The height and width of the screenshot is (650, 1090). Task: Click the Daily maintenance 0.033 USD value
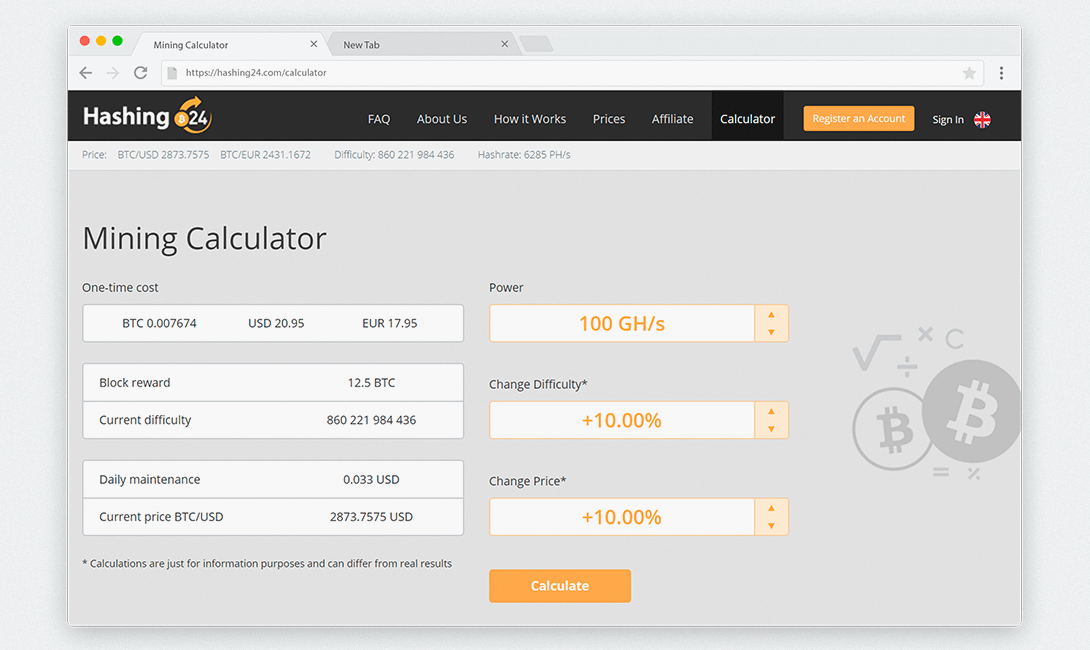pos(371,480)
